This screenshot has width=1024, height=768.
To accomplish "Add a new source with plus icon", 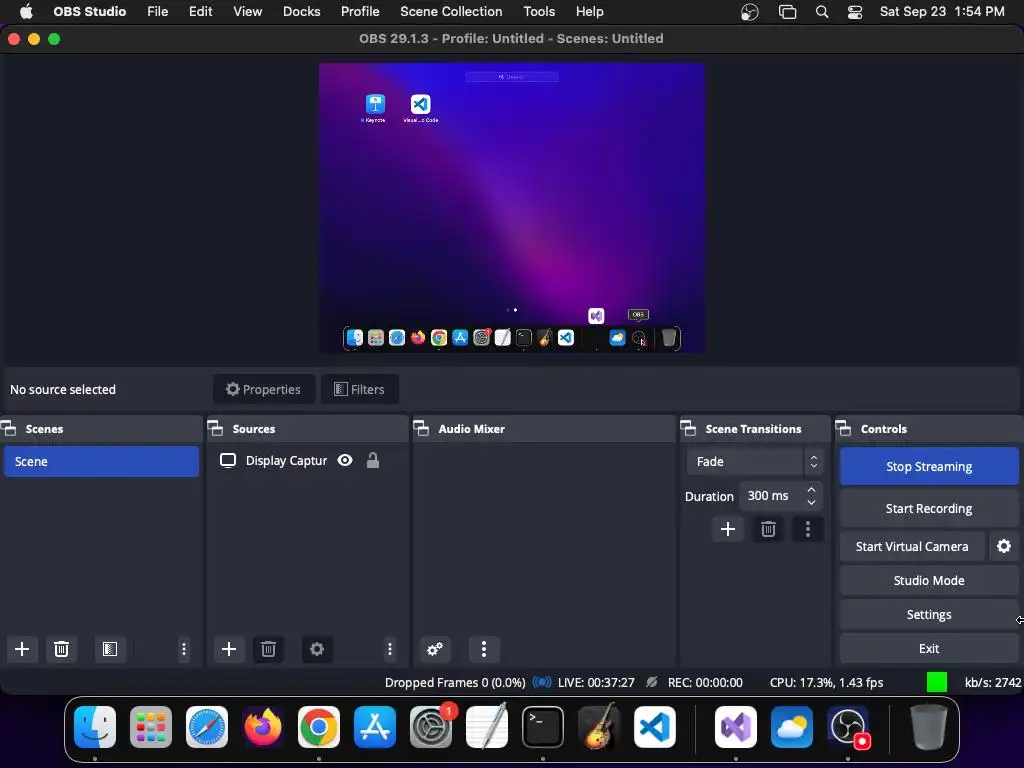I will point(229,648).
